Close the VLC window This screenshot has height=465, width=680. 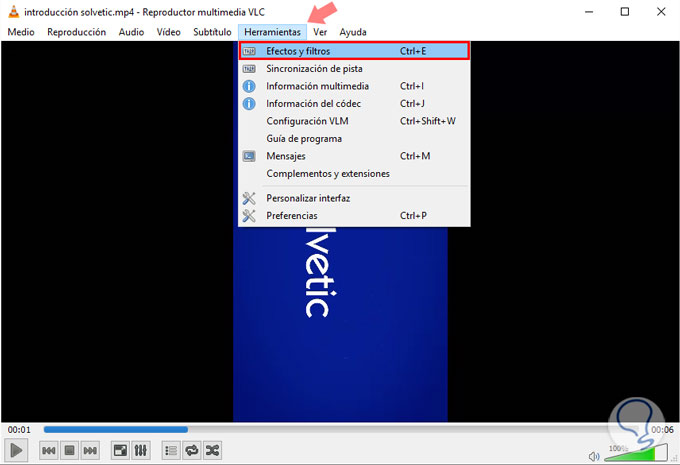coord(661,12)
